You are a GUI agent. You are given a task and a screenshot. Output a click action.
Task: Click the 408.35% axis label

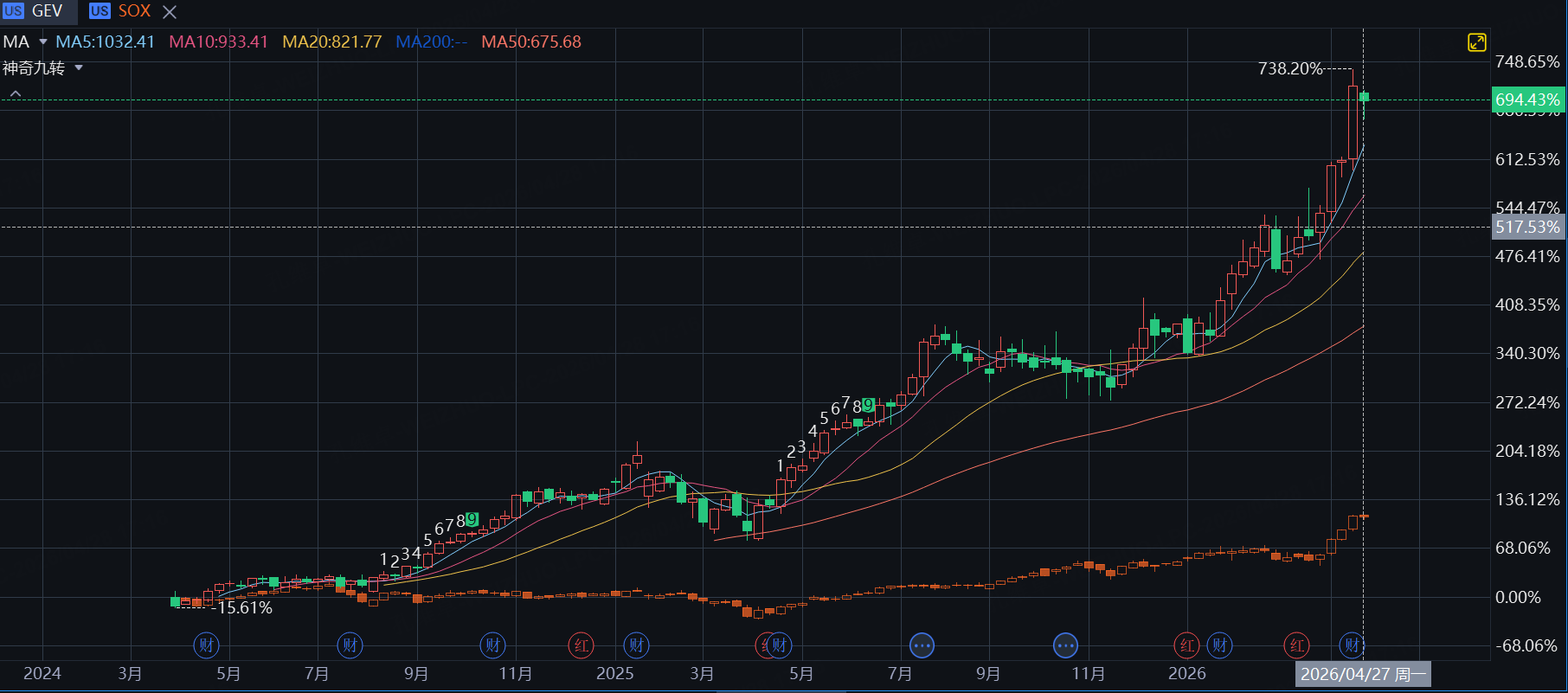coord(1527,305)
